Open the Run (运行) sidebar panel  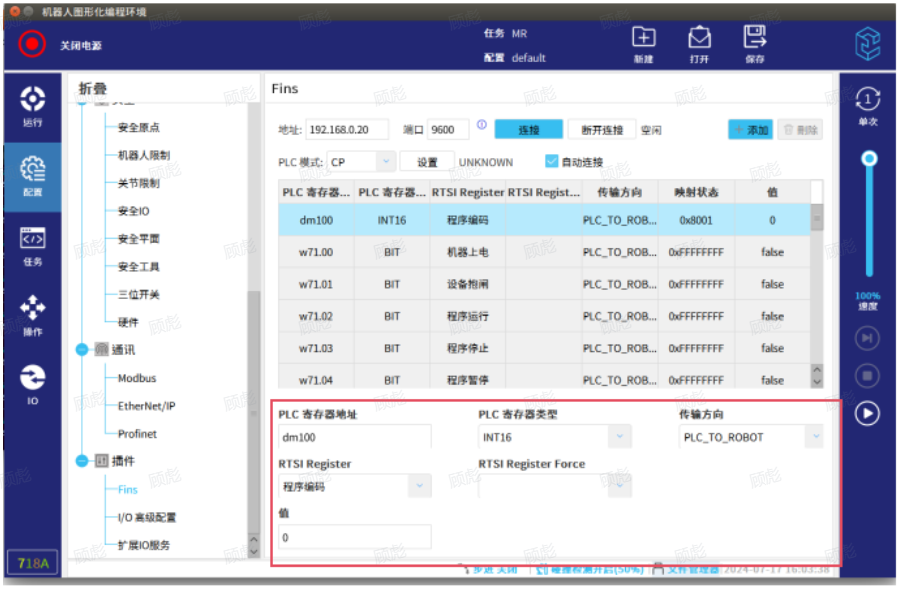tap(33, 105)
